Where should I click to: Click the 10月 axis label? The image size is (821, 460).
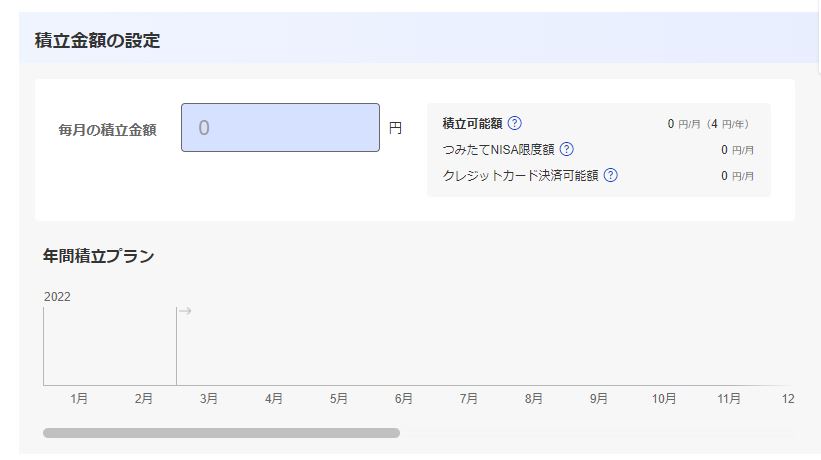(664, 399)
